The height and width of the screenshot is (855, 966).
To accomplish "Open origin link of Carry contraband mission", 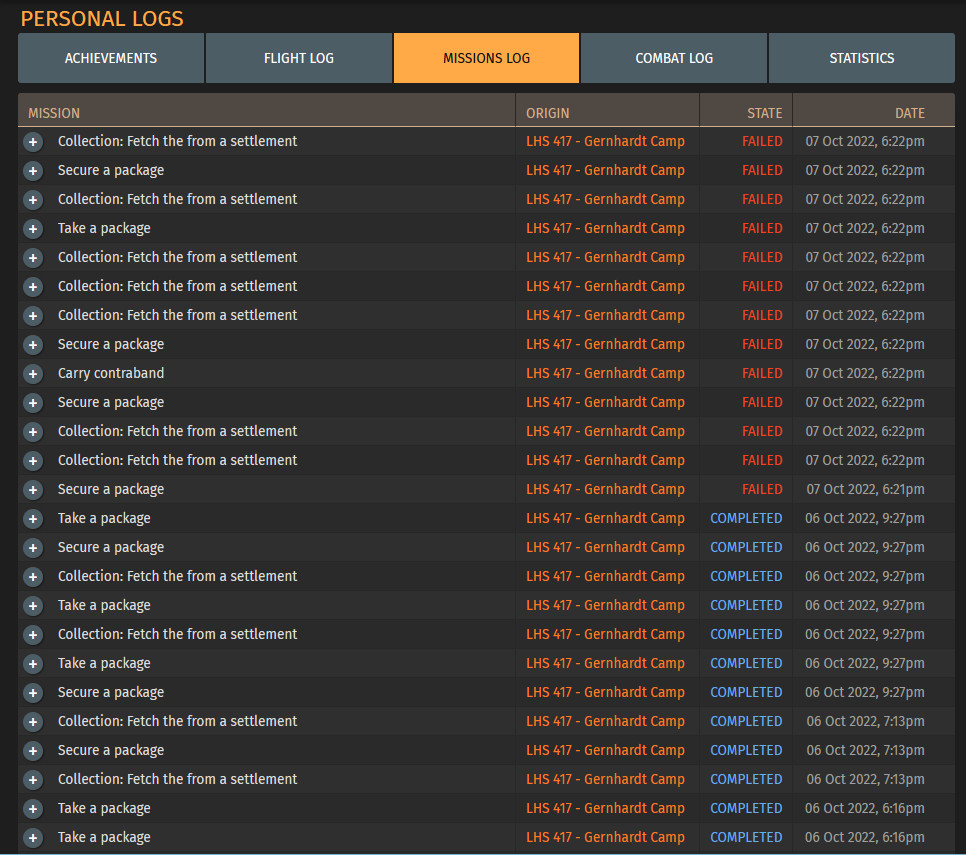I will (x=605, y=373).
